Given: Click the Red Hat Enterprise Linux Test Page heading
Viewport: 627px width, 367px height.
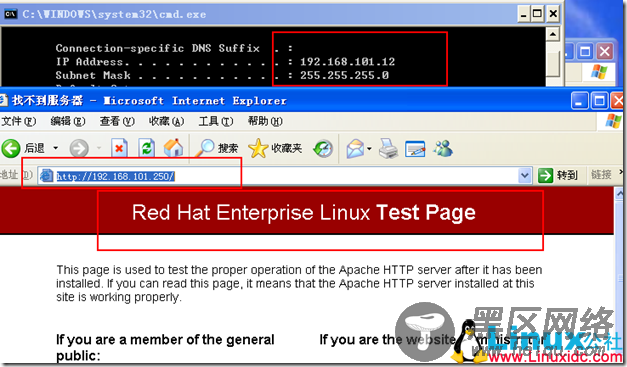Looking at the screenshot, I should tap(304, 212).
